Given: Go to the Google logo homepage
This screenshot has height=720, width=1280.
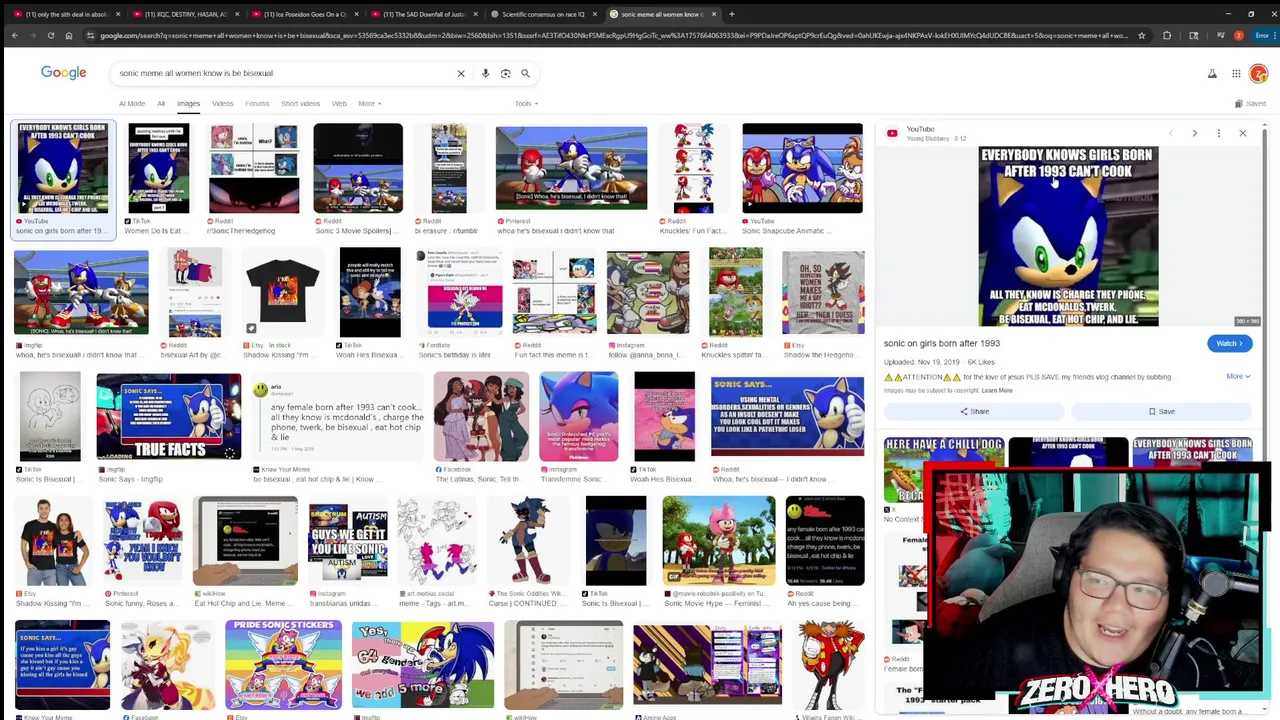Looking at the screenshot, I should 63,72.
